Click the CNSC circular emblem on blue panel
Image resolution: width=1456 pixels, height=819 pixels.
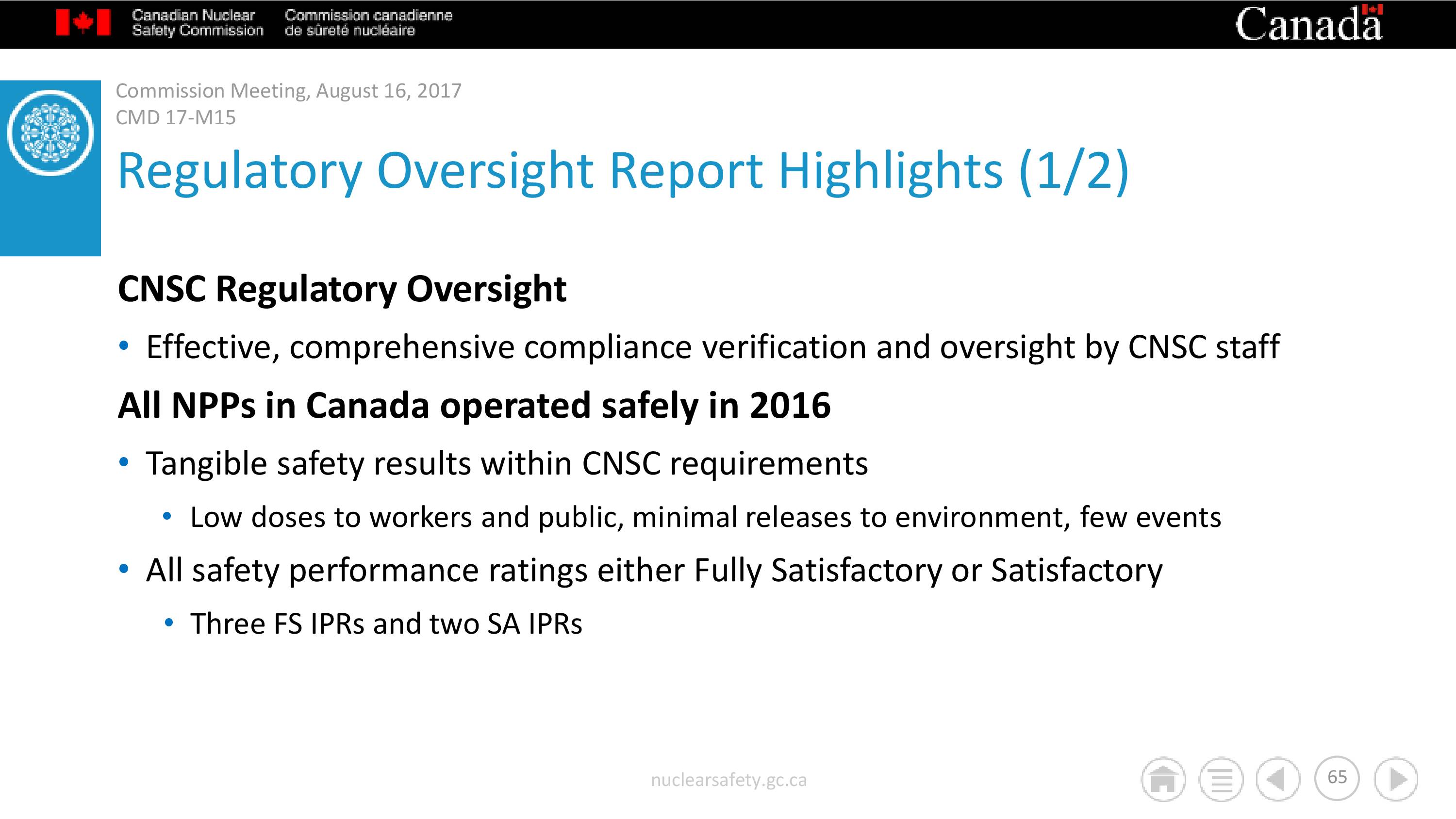pos(50,133)
